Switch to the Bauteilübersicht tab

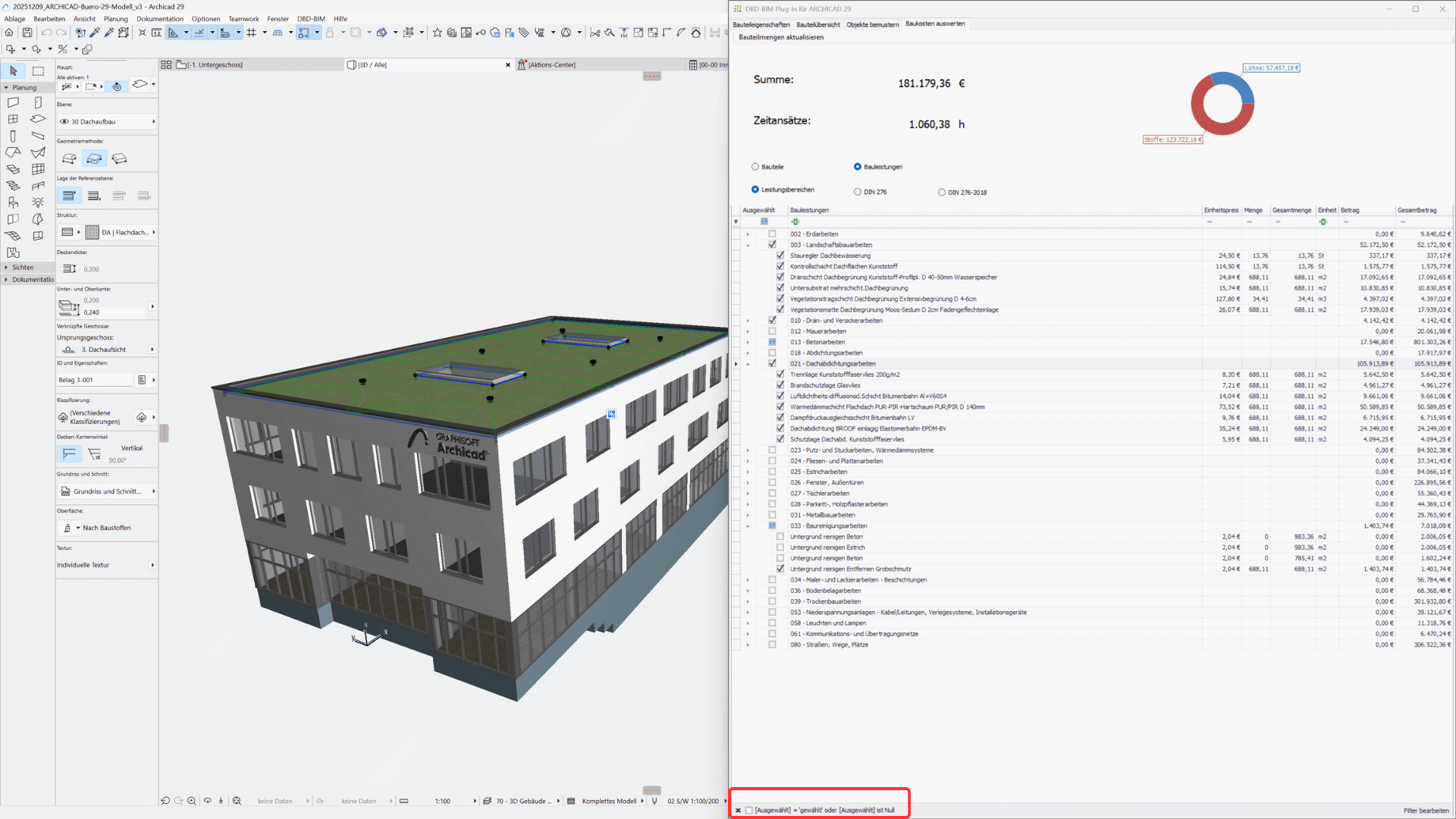[817, 24]
